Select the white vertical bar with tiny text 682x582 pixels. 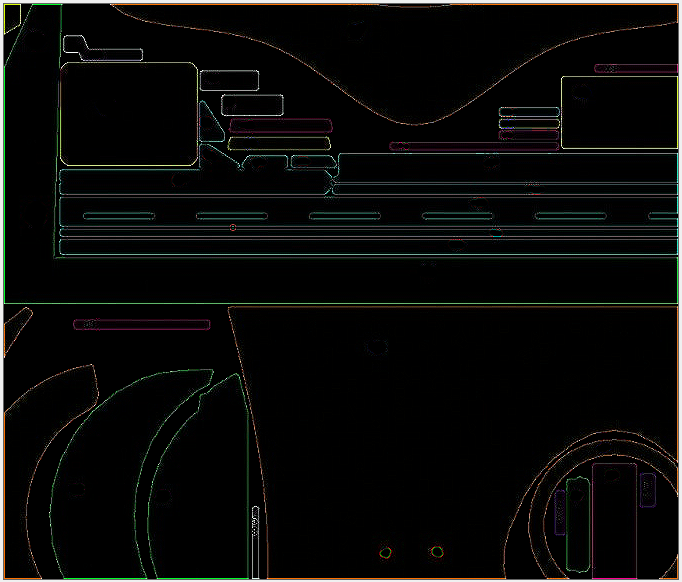(255, 542)
